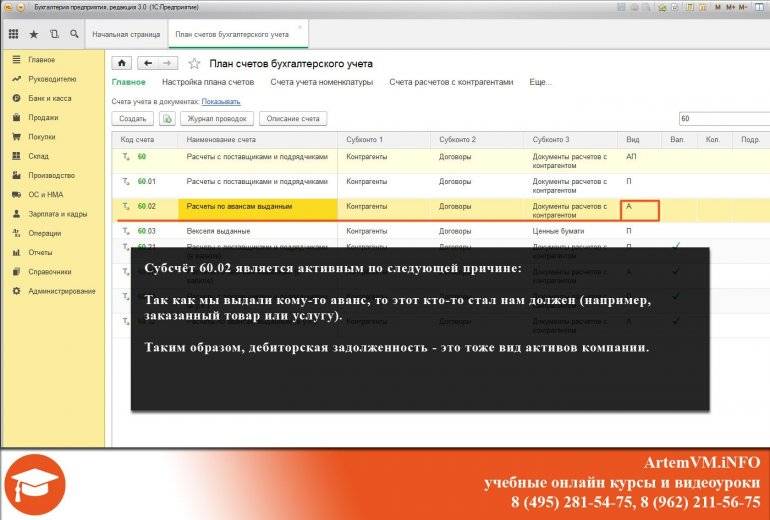Go back with the left arrow button
770x520 pixels.
[x=148, y=63]
